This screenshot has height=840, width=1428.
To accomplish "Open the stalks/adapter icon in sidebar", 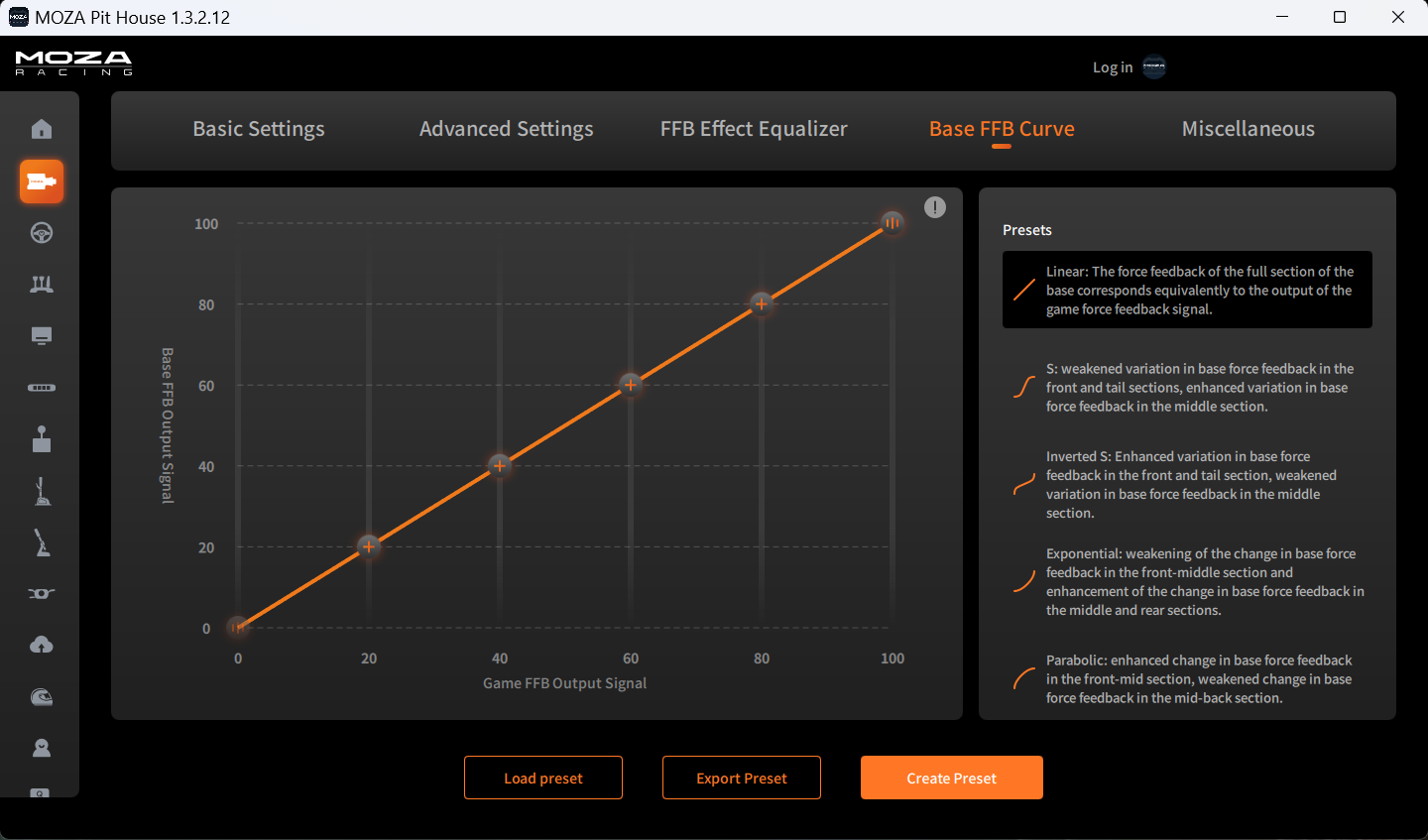I will pyautogui.click(x=42, y=594).
